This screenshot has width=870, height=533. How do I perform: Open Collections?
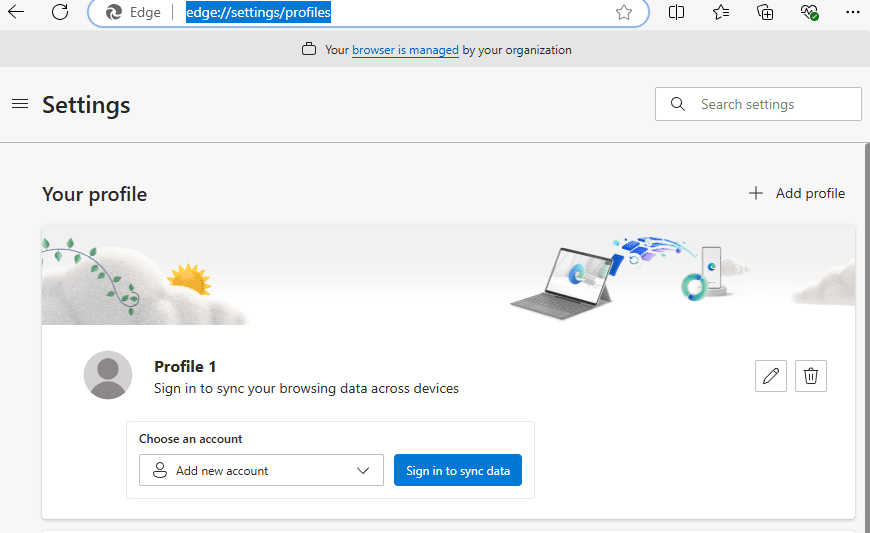point(765,12)
